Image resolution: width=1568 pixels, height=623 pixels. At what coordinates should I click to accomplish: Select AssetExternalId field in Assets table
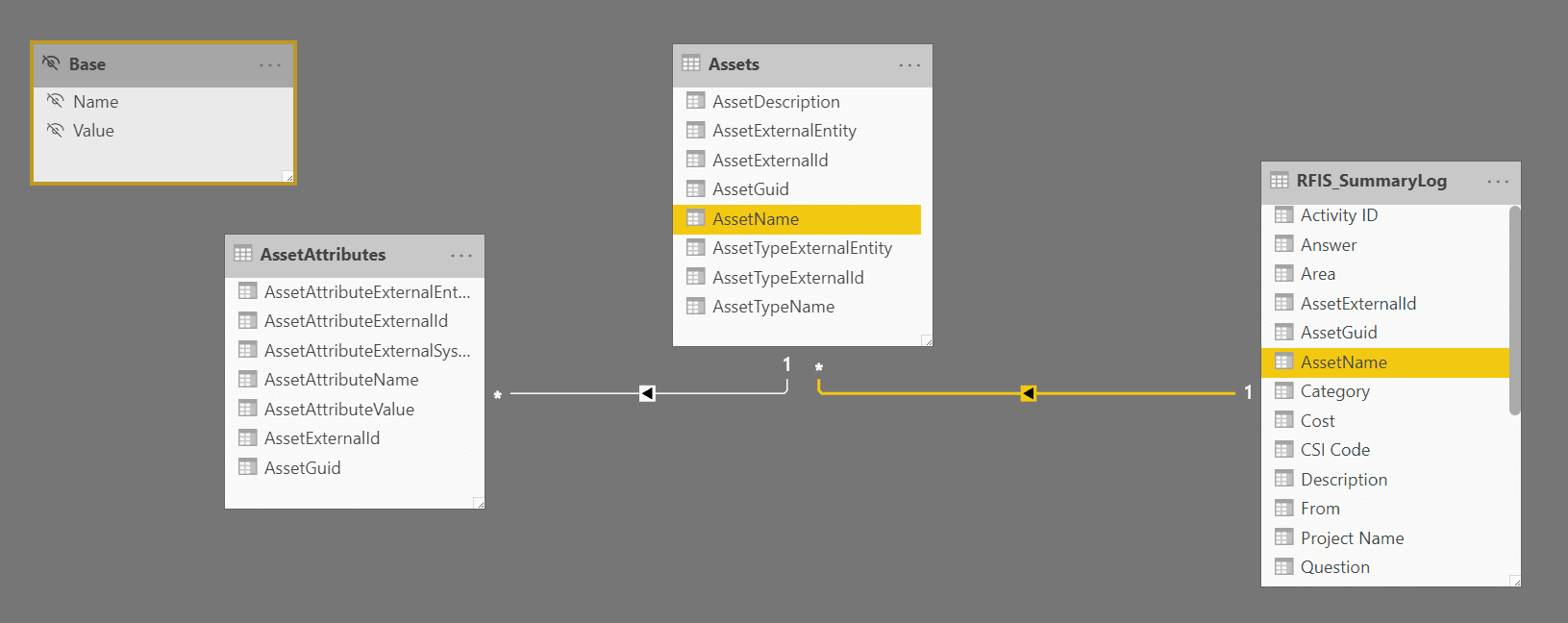[x=797, y=160]
